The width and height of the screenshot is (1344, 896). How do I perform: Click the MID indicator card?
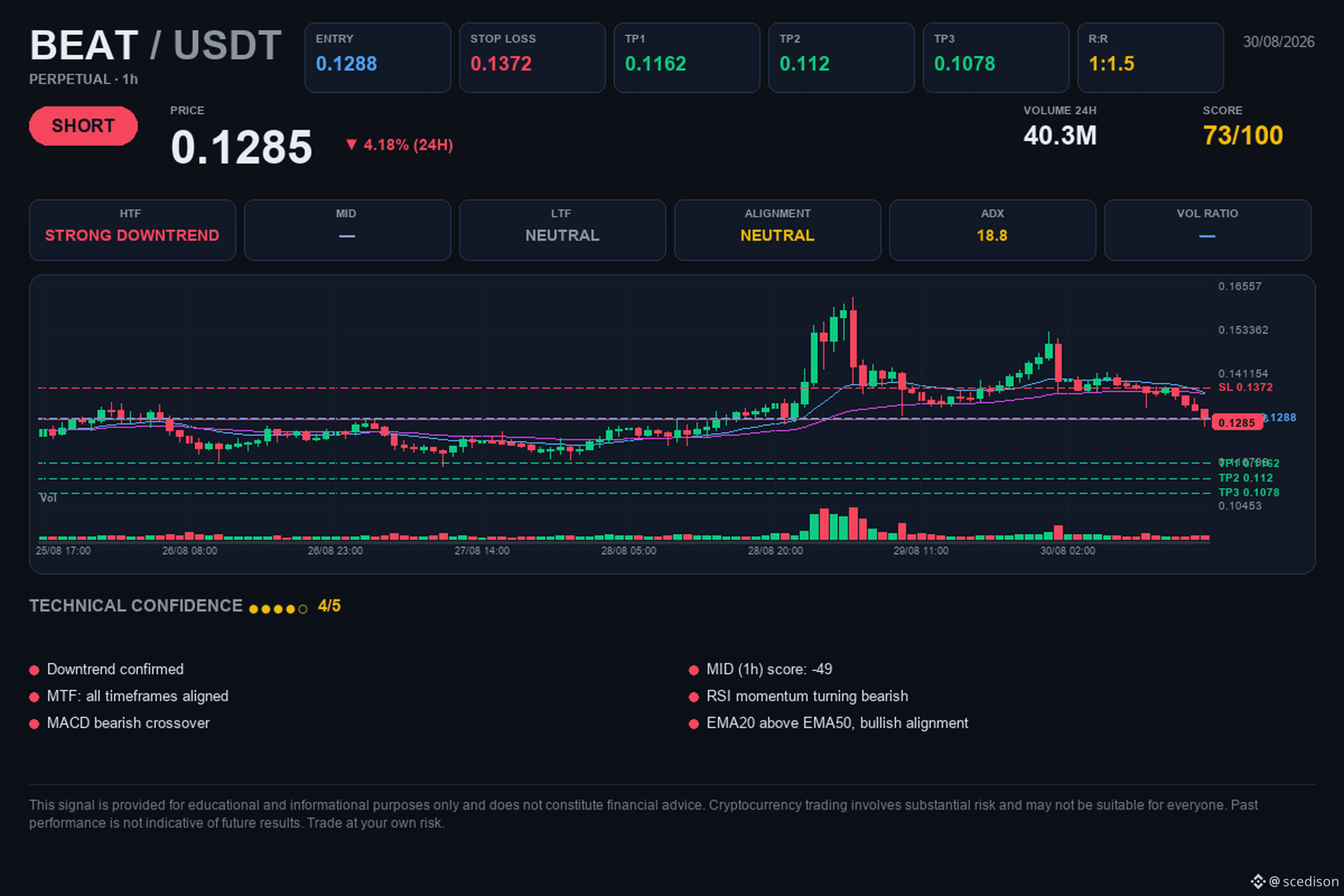(x=347, y=230)
